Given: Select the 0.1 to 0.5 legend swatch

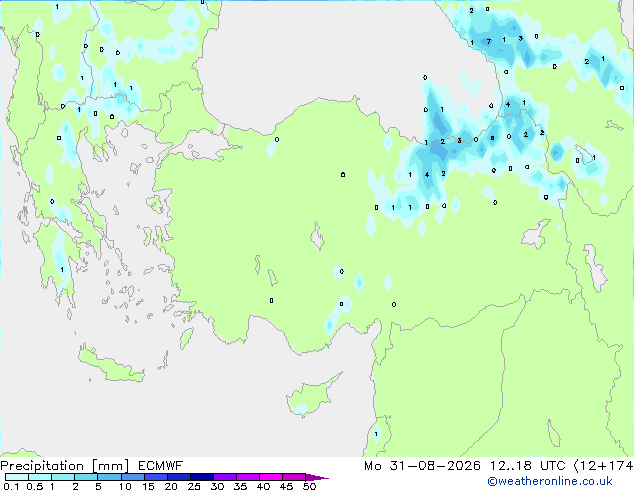Looking at the screenshot, I should point(17,477).
